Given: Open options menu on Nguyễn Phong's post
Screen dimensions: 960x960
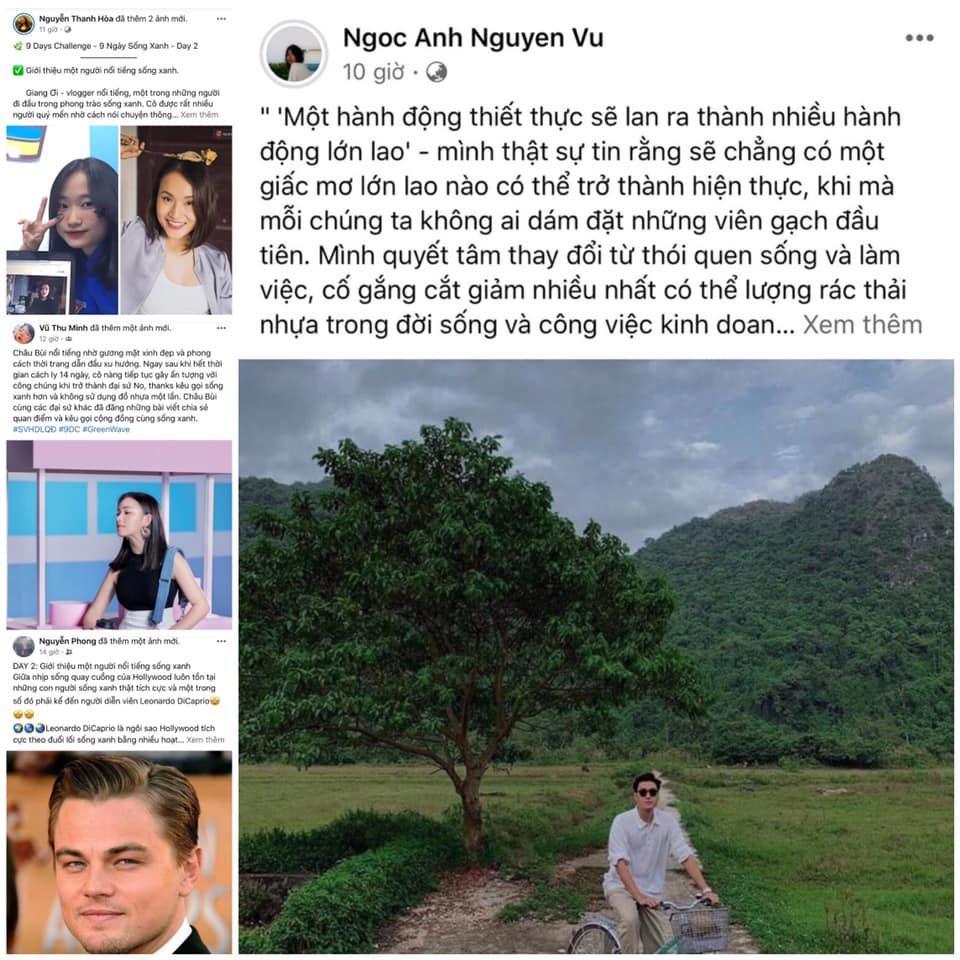Looking at the screenshot, I should tap(221, 641).
